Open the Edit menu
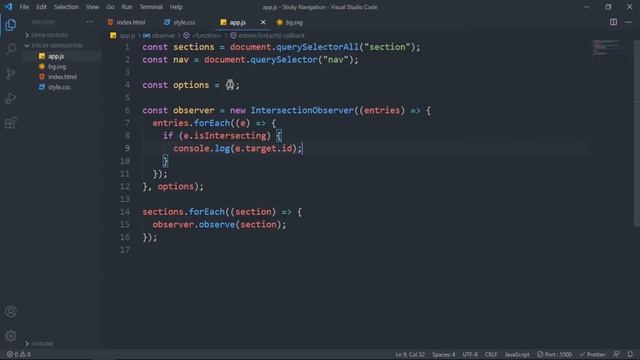640x360 pixels. click(41, 7)
